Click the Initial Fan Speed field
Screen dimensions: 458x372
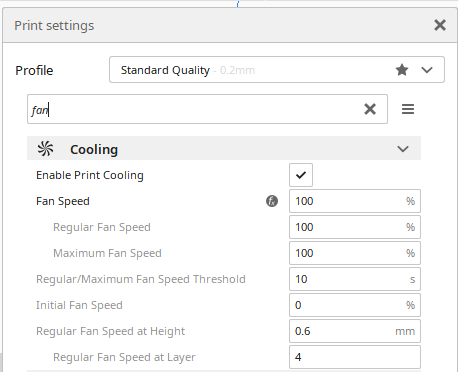tap(355, 305)
